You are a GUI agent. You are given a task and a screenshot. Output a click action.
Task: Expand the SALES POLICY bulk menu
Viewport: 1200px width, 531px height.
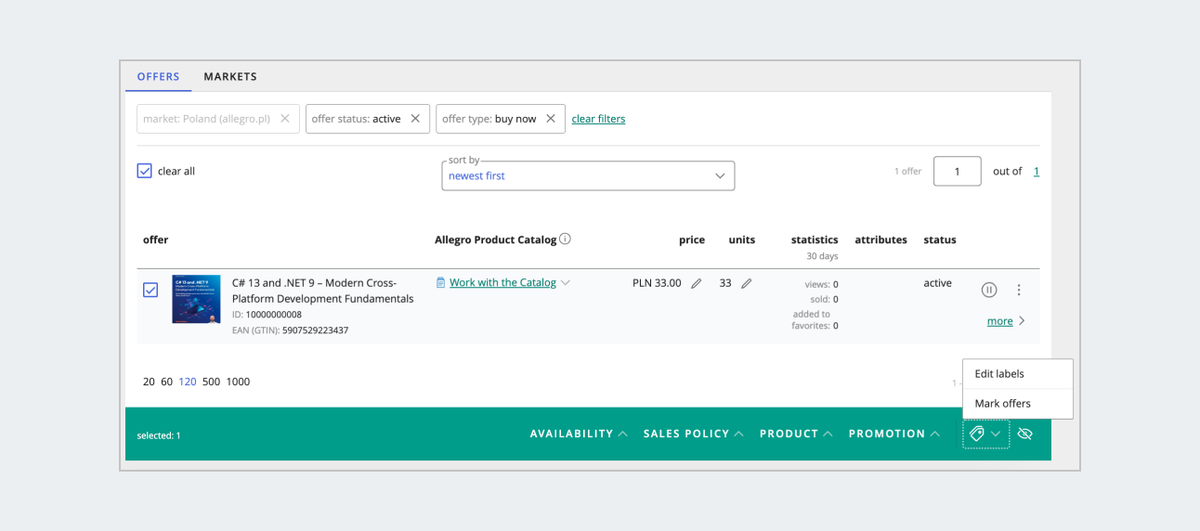694,434
